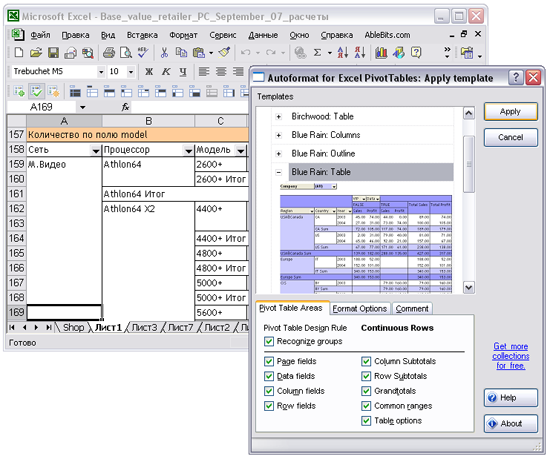Toggle the Column fields checkbox
The image size is (550, 459).
pos(269,391)
